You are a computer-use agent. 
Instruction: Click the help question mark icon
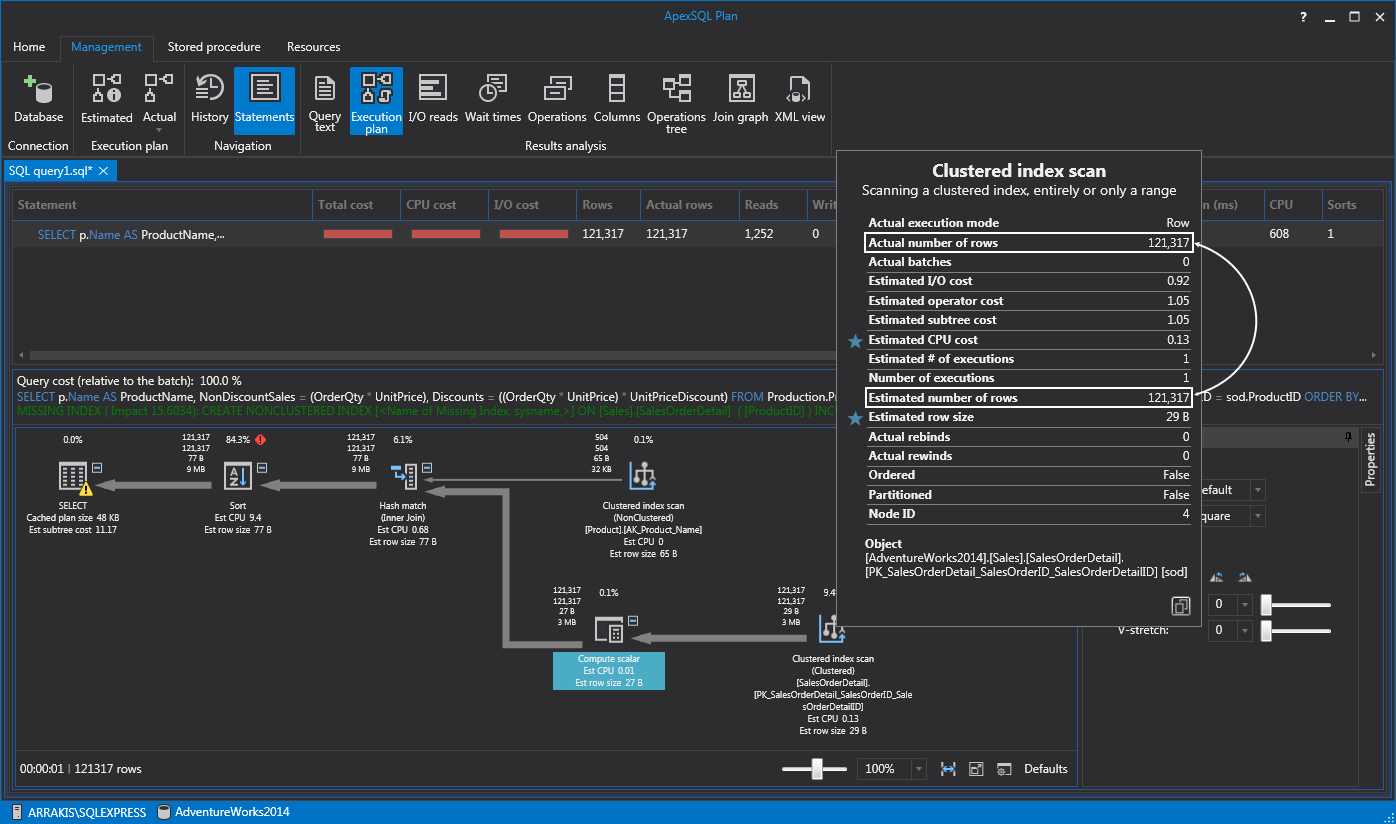[x=1303, y=17]
